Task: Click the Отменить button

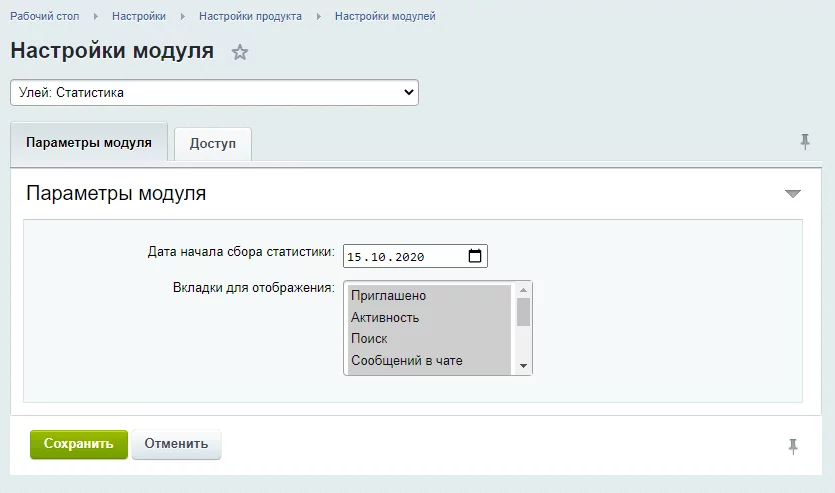Action: pyautogui.click(x=176, y=444)
